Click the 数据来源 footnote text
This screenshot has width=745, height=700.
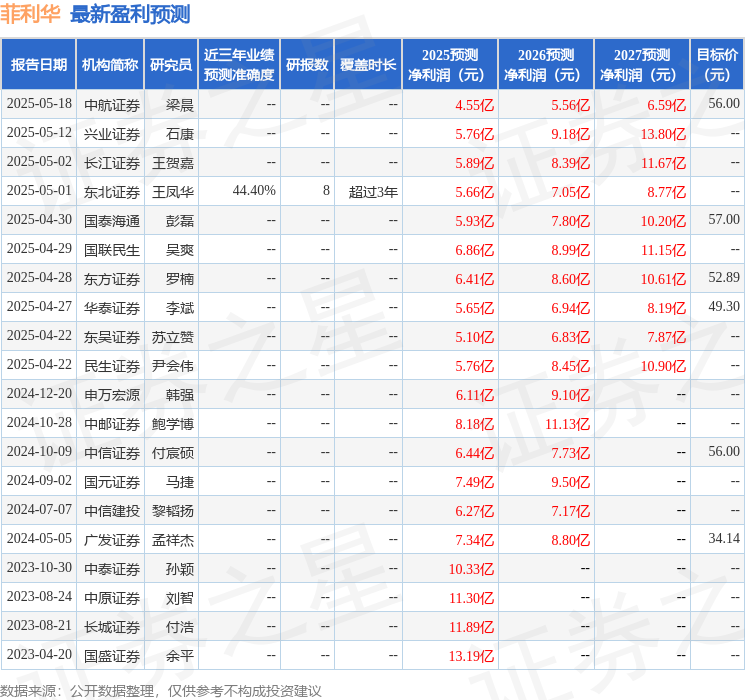pos(161,690)
